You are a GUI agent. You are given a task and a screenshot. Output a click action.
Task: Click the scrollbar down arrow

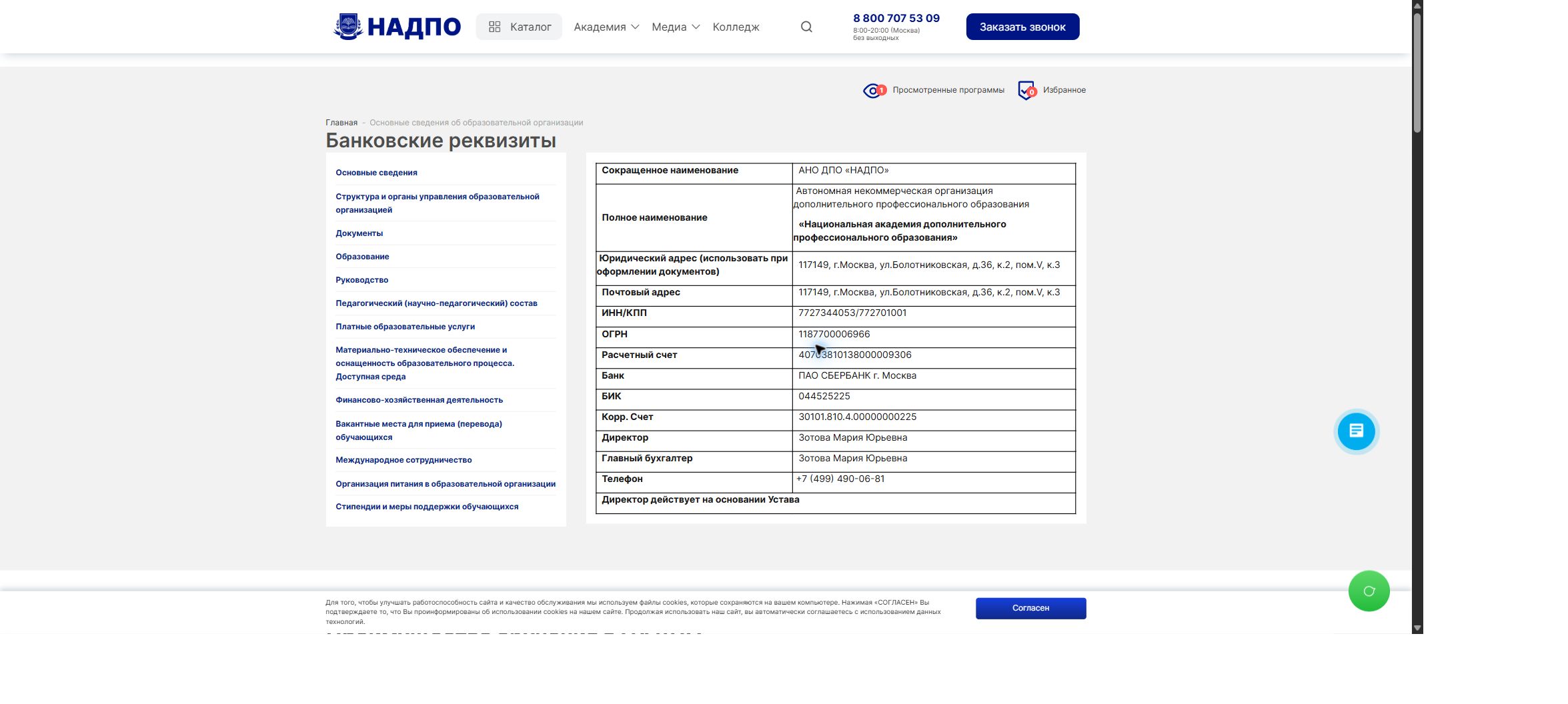pos(1417,628)
